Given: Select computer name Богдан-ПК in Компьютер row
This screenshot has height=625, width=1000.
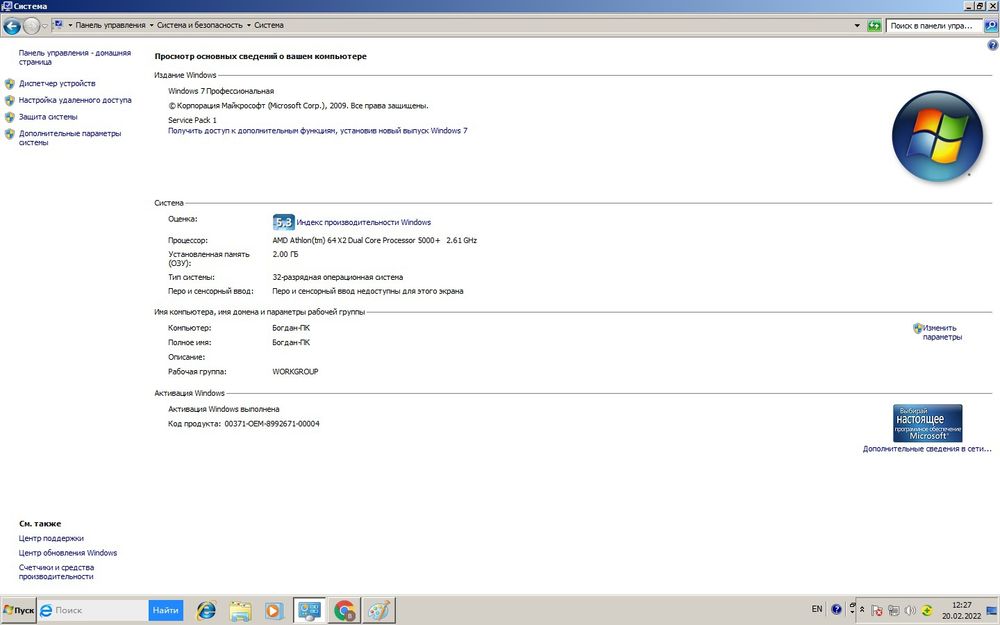Looking at the screenshot, I should [291, 328].
